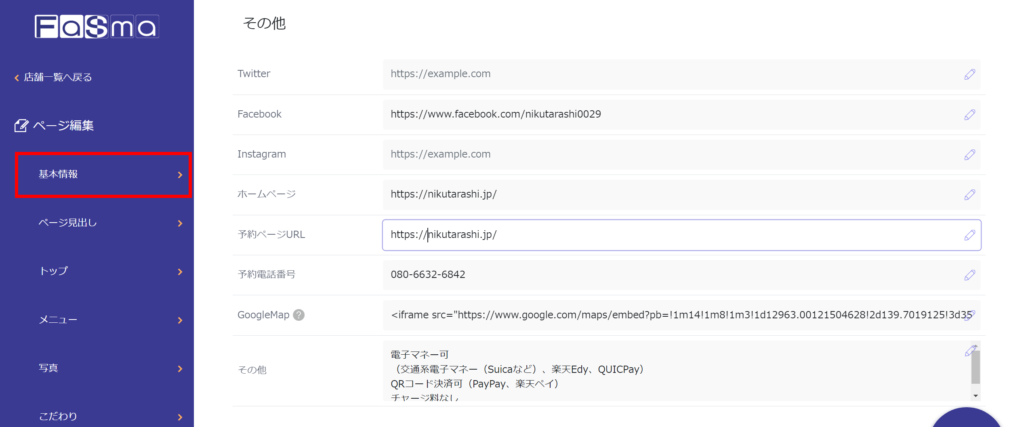Click the GoogleMap help question mark icon
Viewport: 1024px width, 427px height.
298,315
